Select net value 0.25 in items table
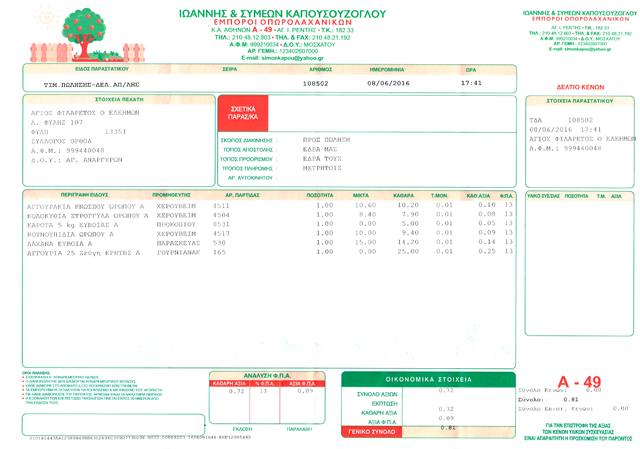 (x=487, y=251)
